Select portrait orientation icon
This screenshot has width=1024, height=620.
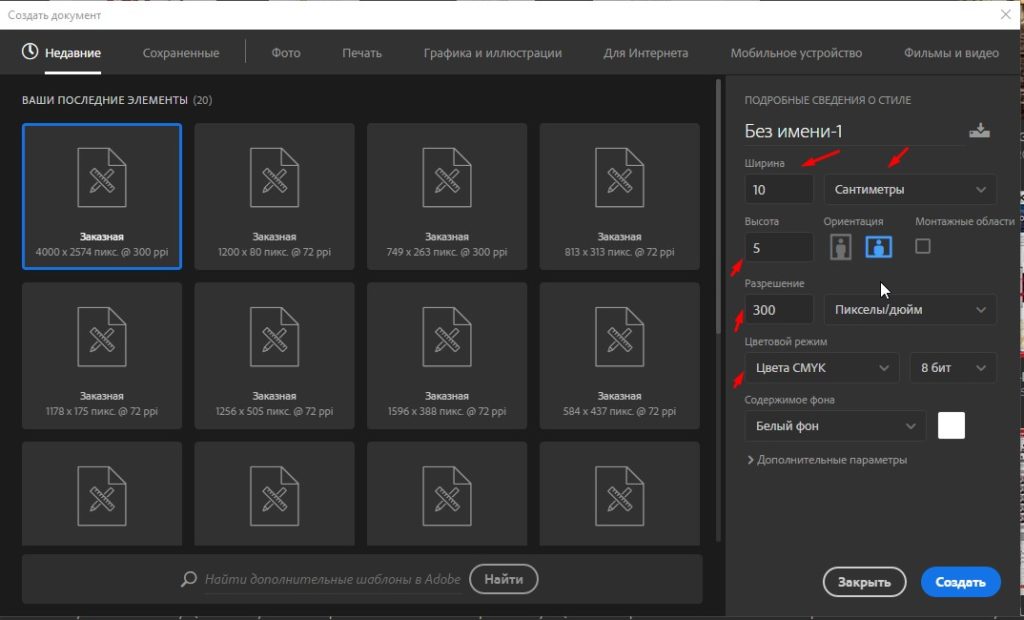[x=841, y=247]
